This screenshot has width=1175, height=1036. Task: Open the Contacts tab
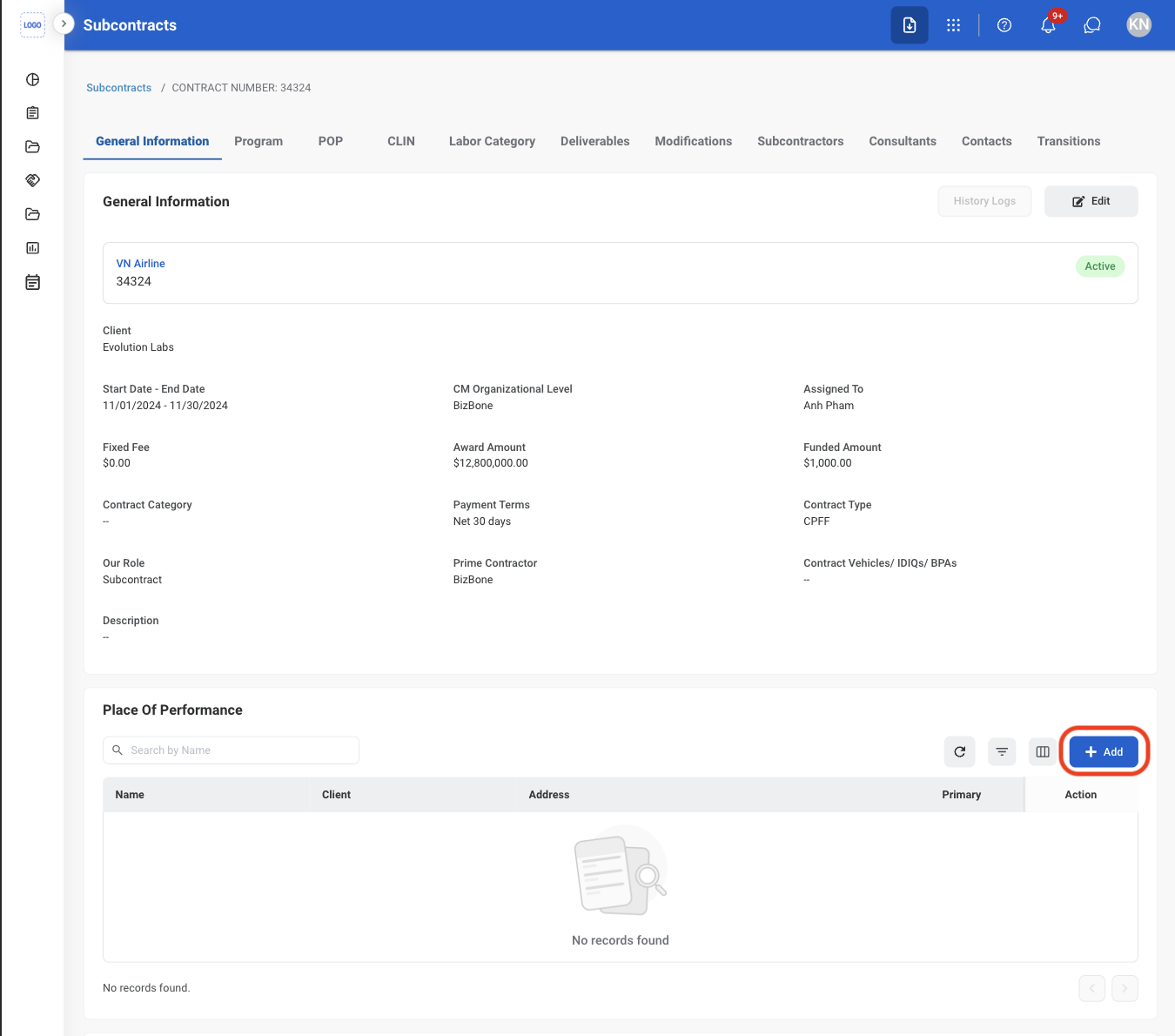(987, 141)
